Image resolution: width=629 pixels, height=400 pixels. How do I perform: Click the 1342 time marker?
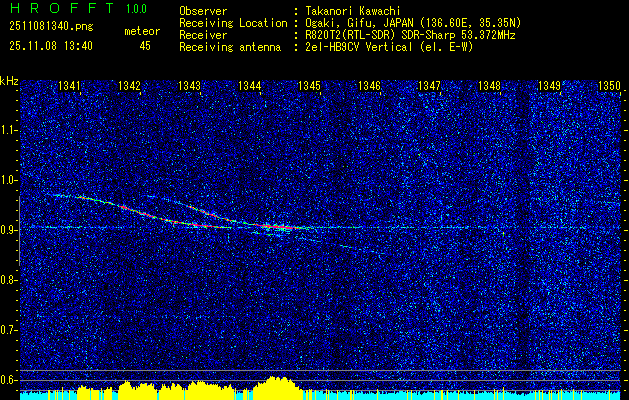click(x=130, y=86)
